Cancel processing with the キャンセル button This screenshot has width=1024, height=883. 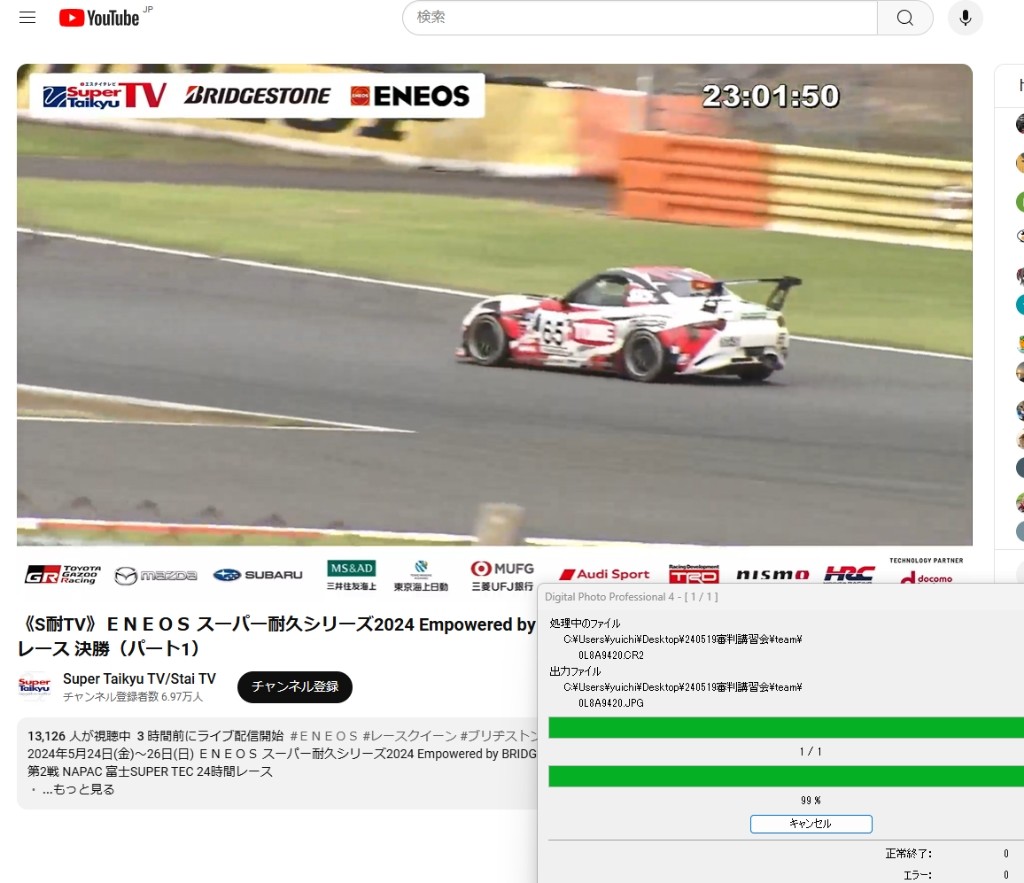(x=810, y=824)
